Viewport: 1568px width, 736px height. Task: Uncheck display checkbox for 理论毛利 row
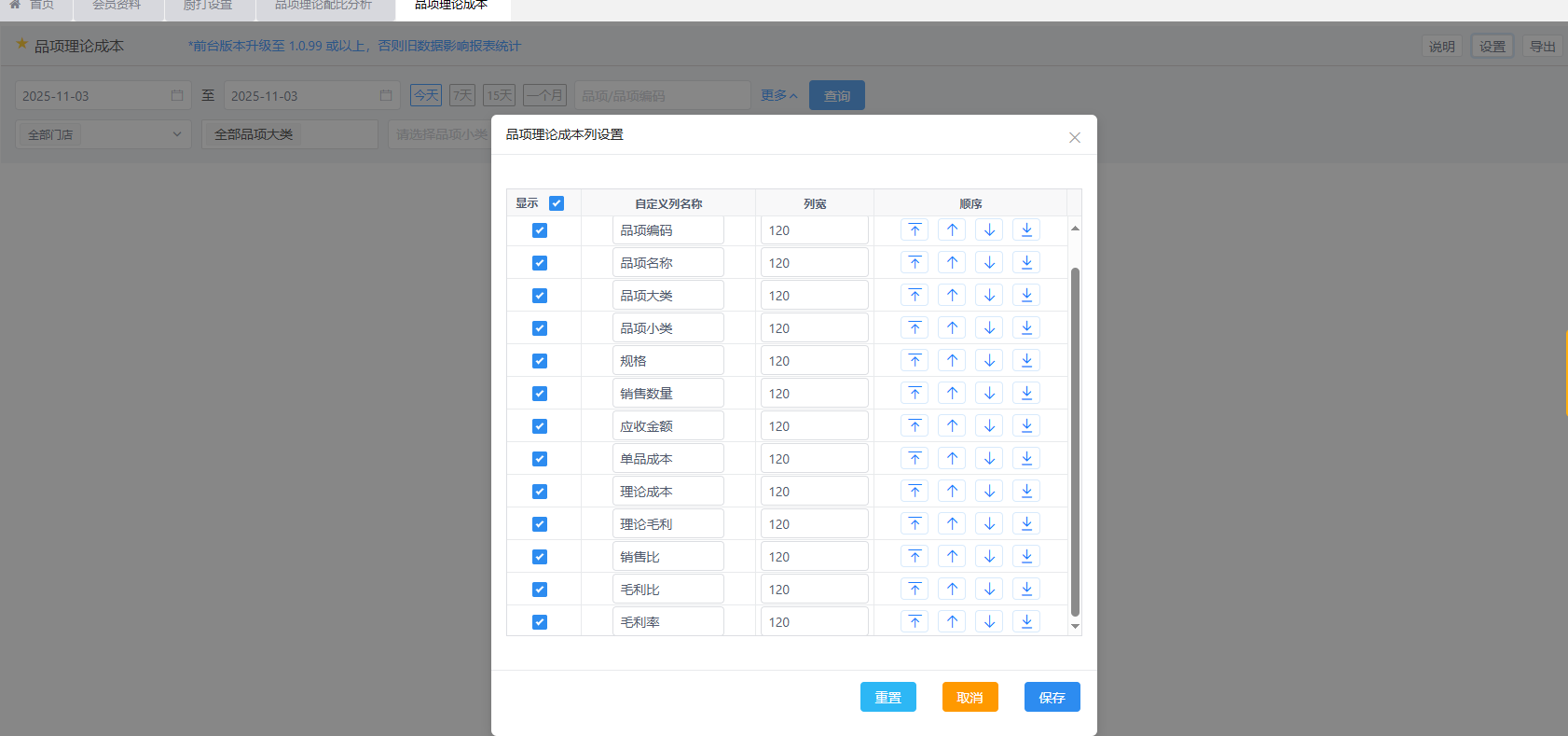pyautogui.click(x=540, y=524)
